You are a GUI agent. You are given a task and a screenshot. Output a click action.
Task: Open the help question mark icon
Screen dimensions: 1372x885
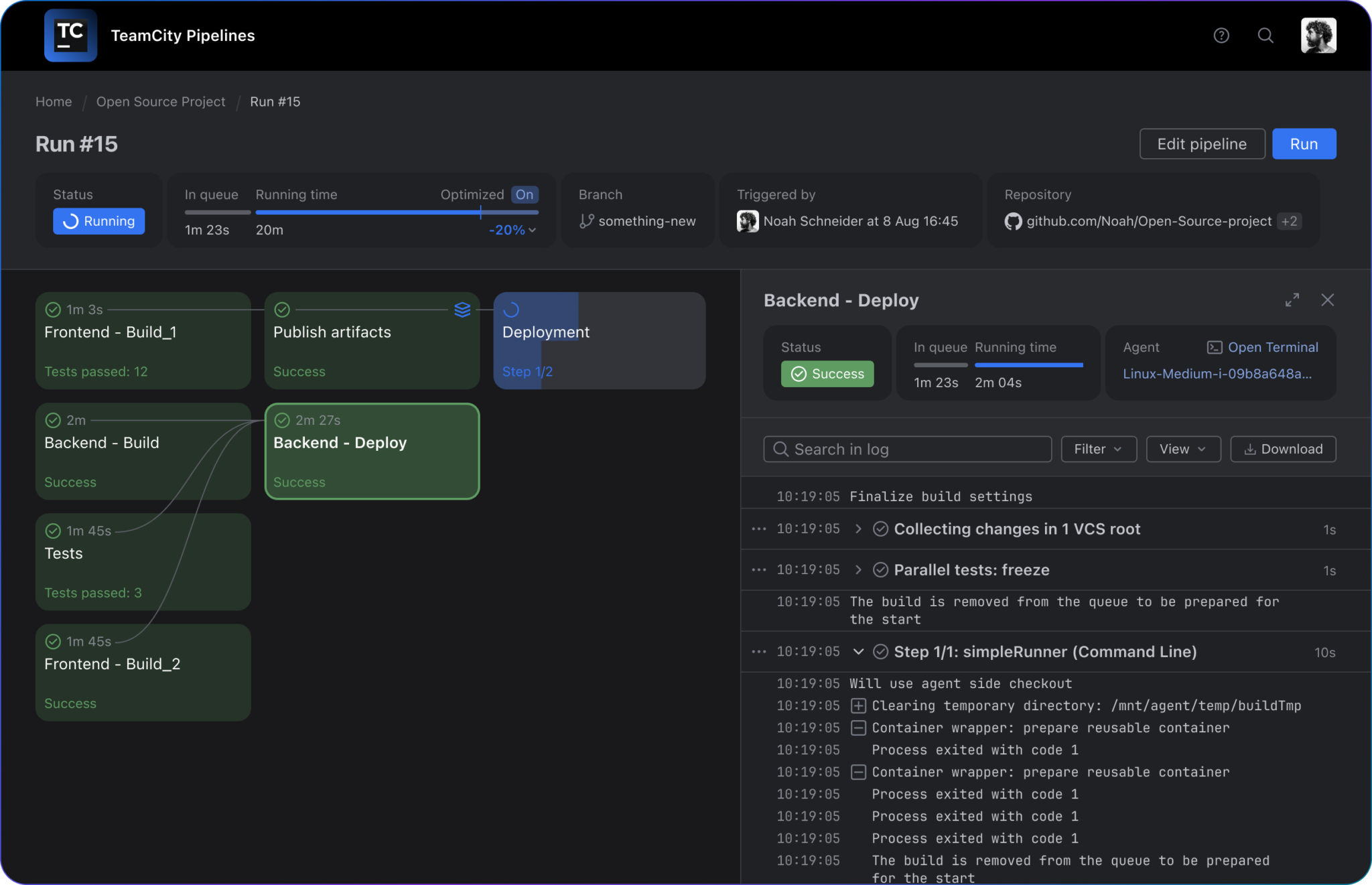(1221, 36)
